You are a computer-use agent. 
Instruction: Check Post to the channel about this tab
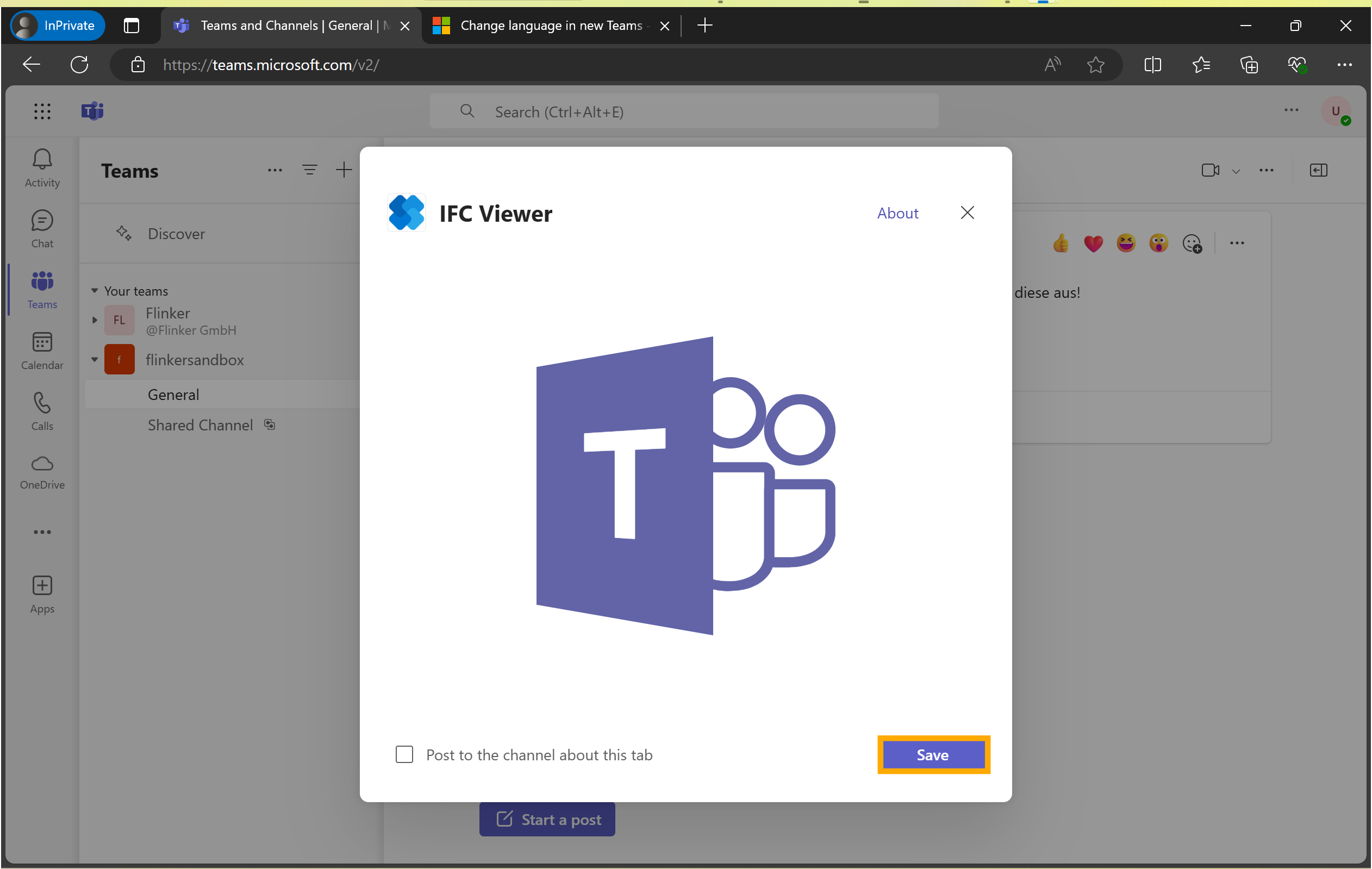404,754
